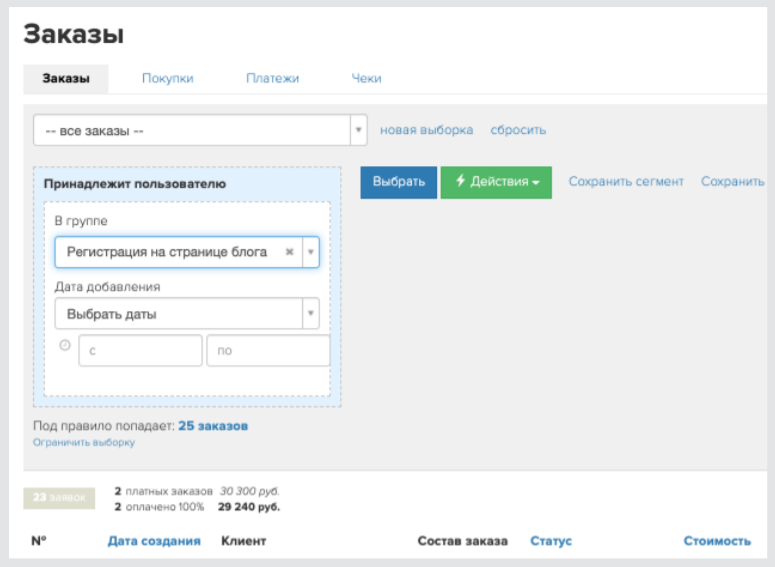Click '25 заказов' count link
Viewport: 775px width, 567px height.
point(213,426)
